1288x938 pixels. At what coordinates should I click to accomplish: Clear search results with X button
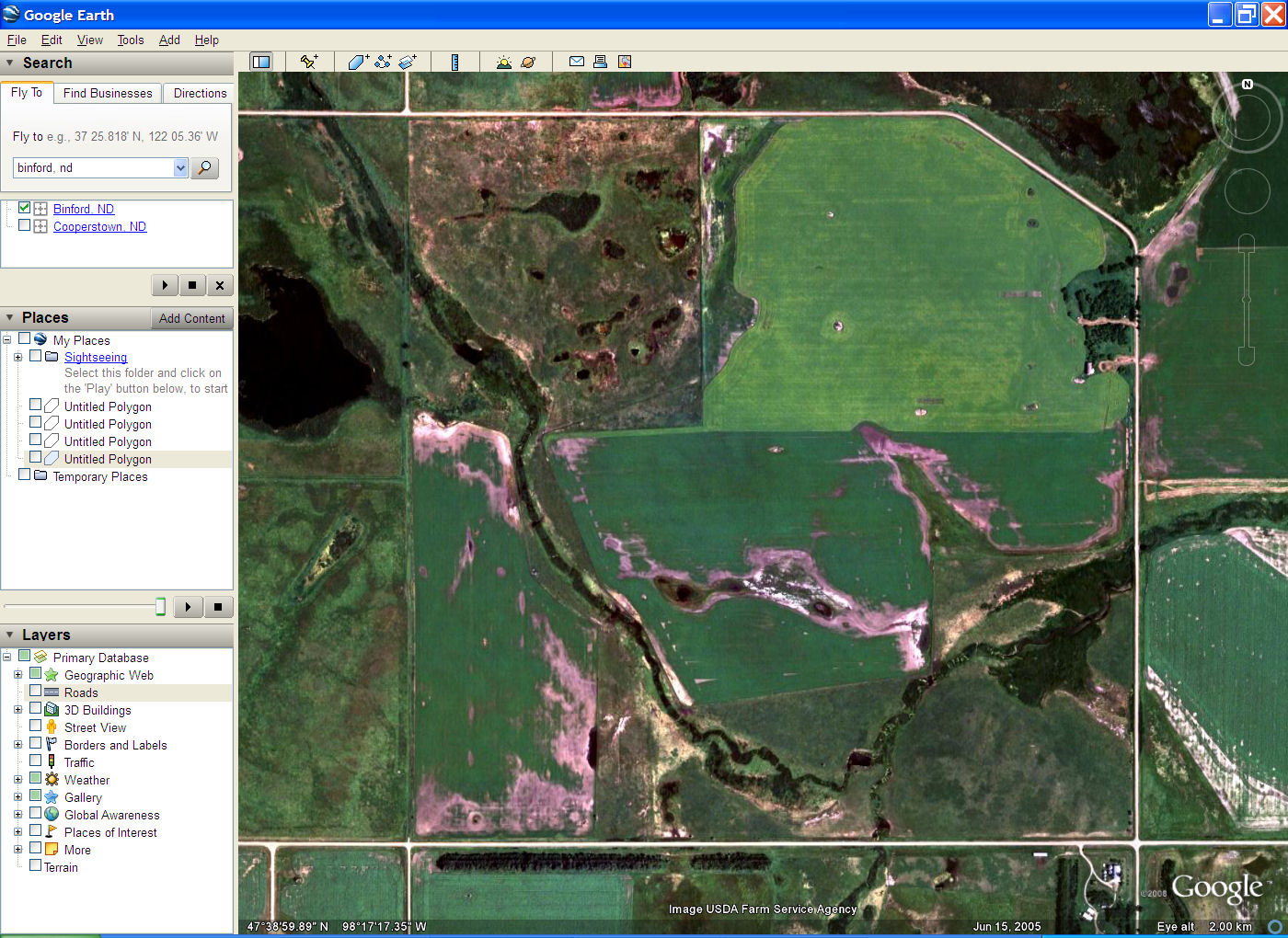pos(220,285)
